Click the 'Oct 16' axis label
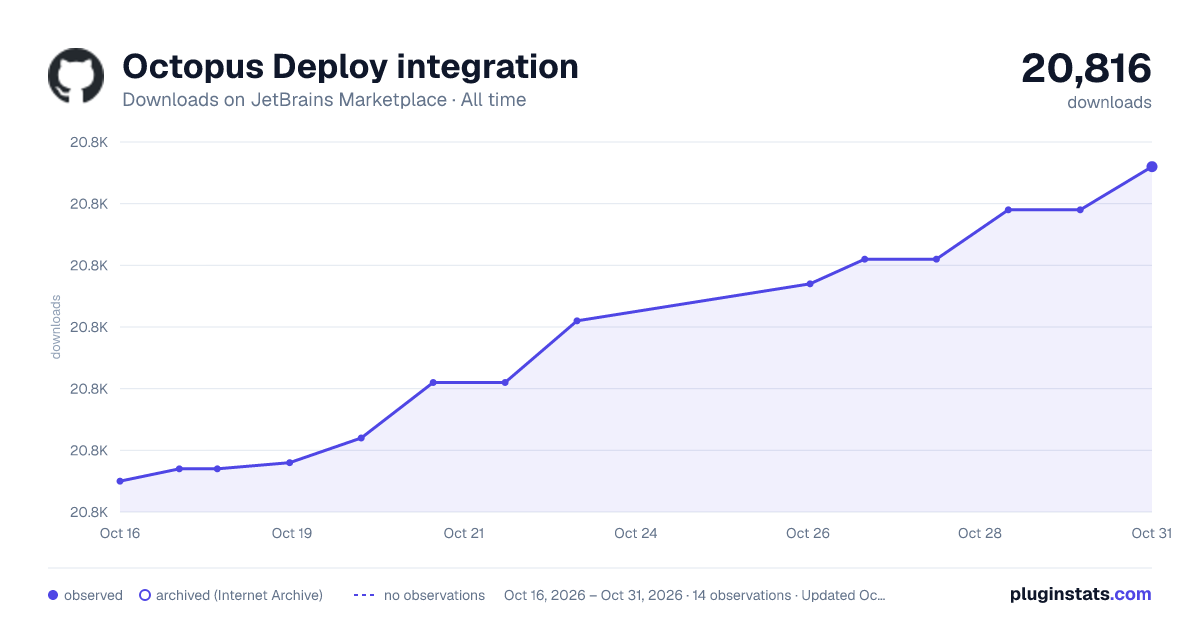This screenshot has height=630, width=1200. pos(120,533)
